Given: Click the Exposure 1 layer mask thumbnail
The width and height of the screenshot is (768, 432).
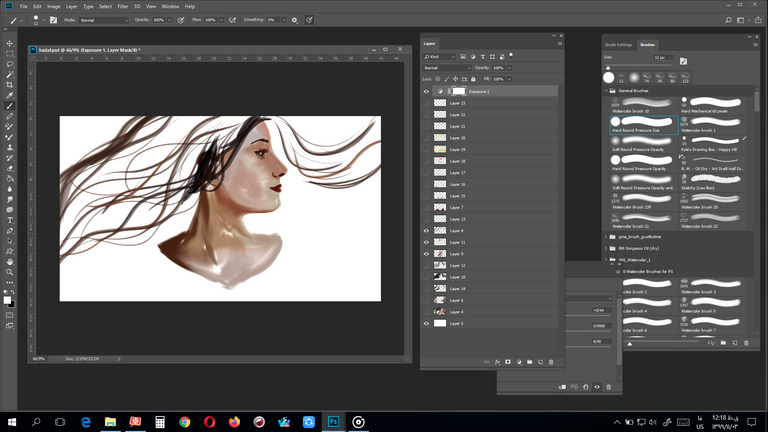Looking at the screenshot, I should [x=459, y=91].
